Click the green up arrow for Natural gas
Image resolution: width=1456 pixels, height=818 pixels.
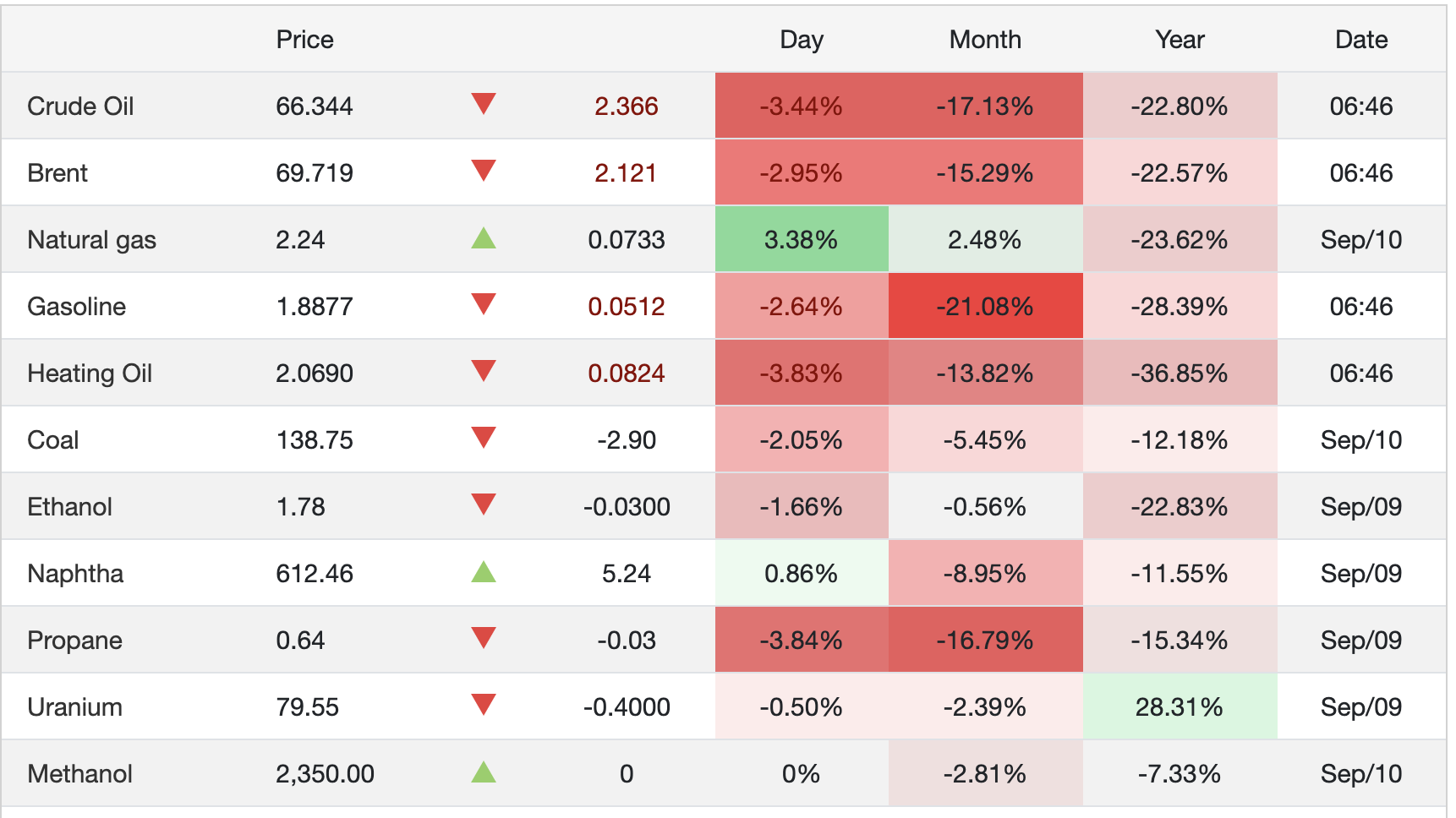(x=484, y=237)
